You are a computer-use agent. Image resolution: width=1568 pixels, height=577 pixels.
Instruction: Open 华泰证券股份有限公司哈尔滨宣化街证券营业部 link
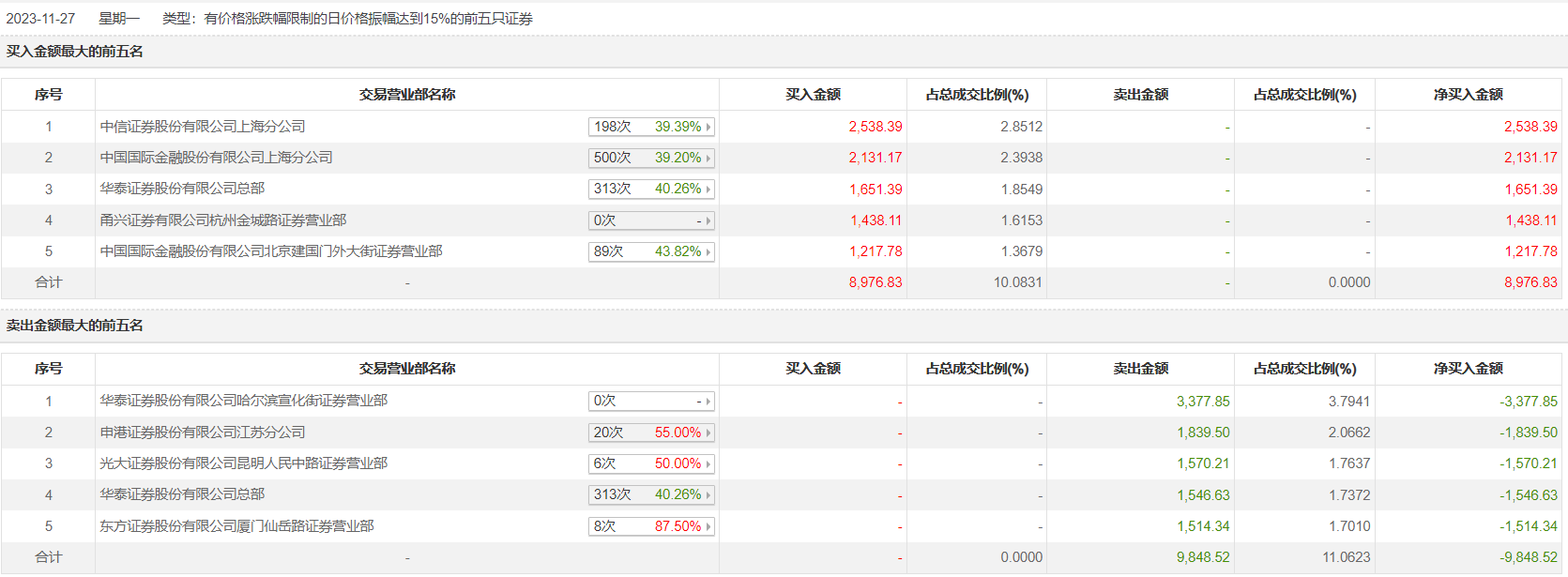244,401
